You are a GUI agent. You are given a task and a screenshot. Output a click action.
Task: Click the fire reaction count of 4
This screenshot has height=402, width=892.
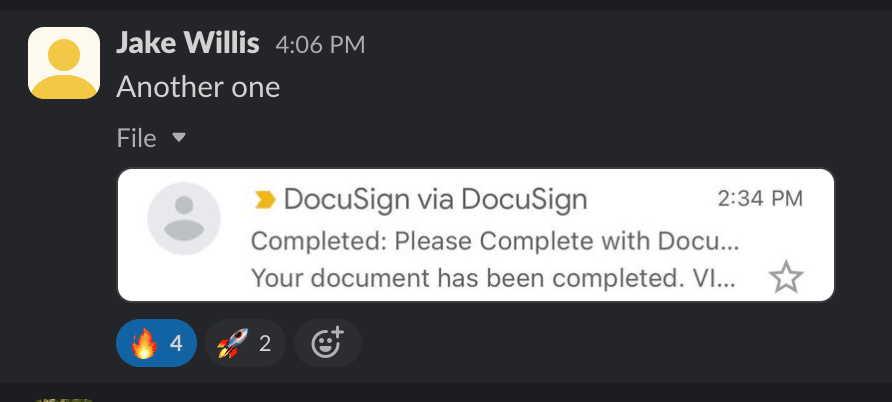[176, 343]
